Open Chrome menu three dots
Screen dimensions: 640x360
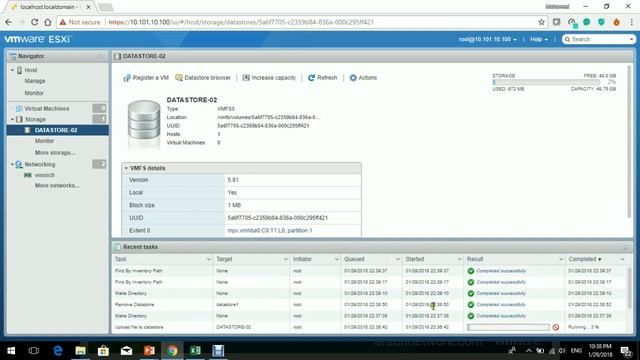pyautogui.click(x=631, y=22)
